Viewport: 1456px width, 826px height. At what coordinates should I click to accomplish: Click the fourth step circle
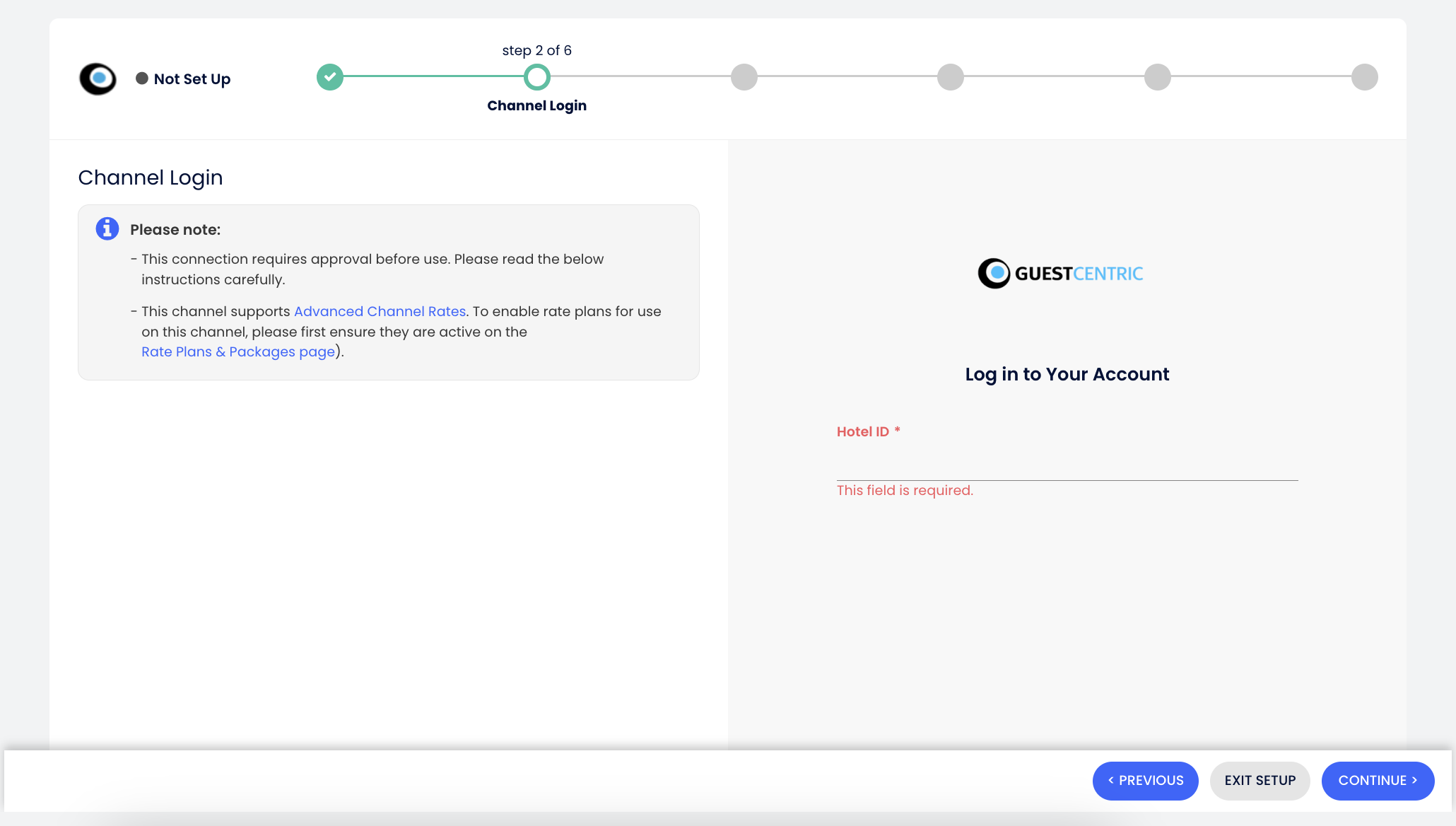(950, 77)
